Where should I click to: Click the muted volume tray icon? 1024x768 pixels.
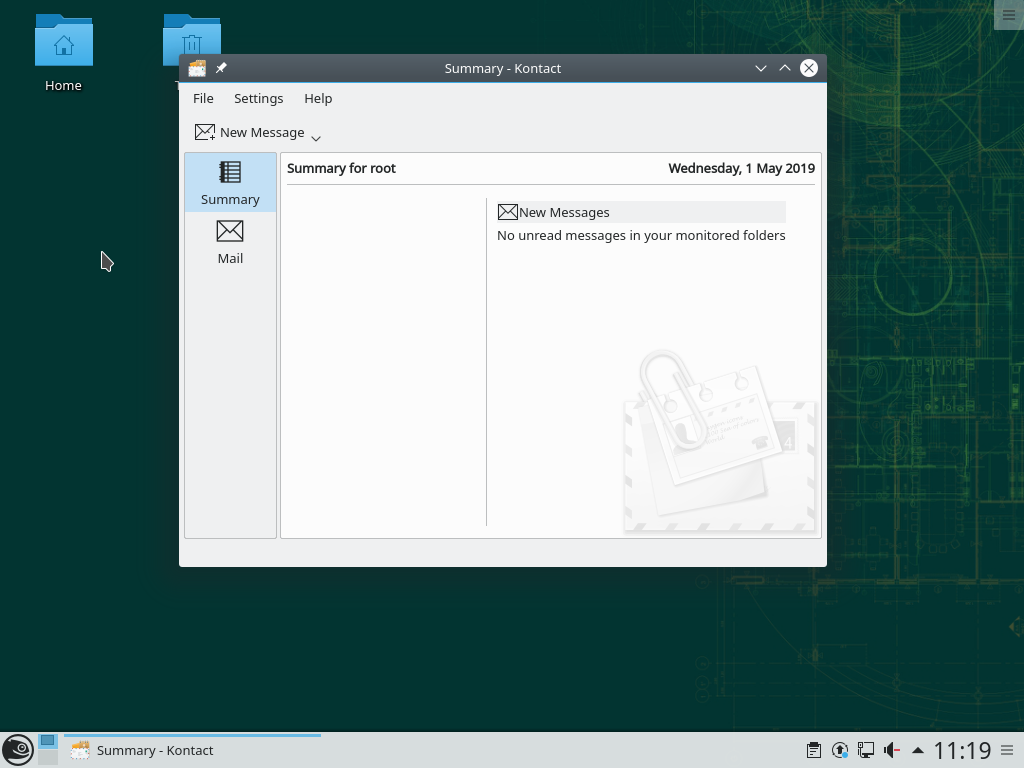click(x=891, y=750)
